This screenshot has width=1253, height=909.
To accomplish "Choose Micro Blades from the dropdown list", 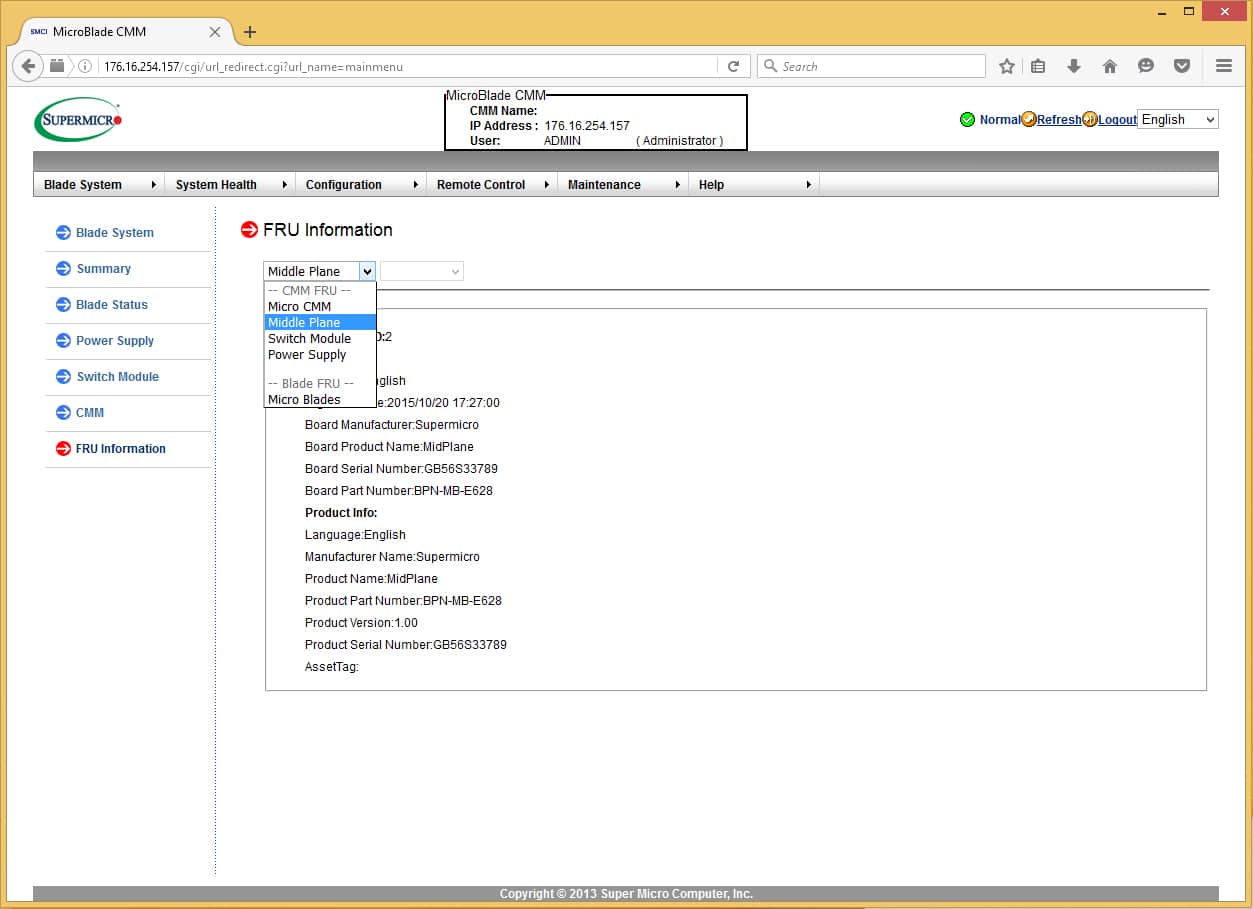I will (320, 400).
